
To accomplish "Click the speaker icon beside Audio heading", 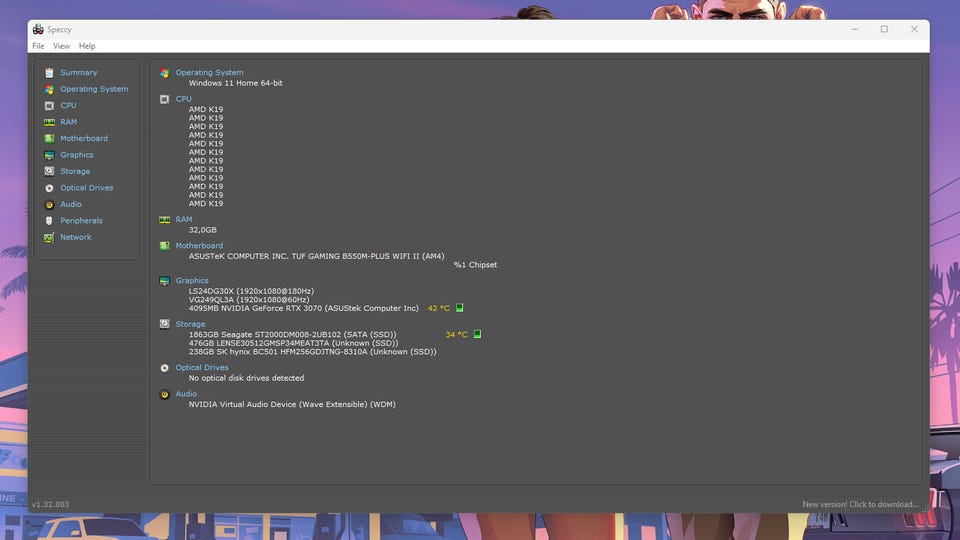I will click(x=164, y=394).
